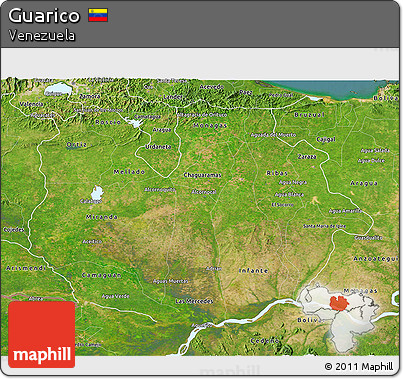The image size is (403, 379).
Task: Open the Venezuela location inset map
Action: [x=338, y=317]
